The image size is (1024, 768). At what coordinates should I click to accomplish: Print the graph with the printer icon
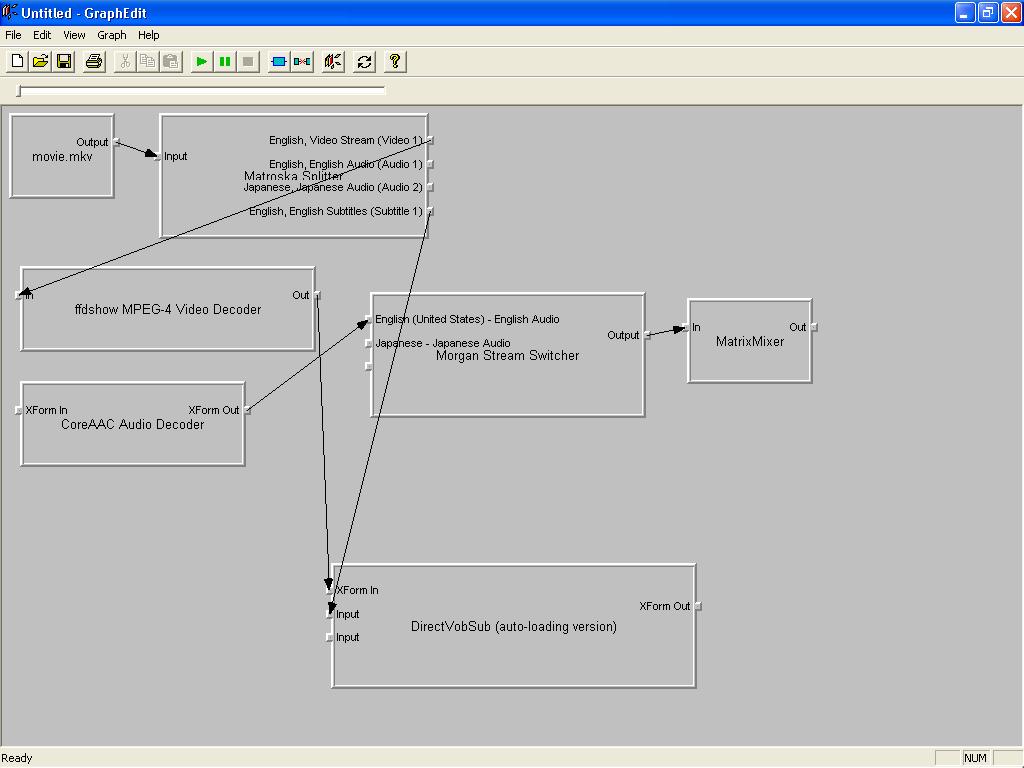[94, 61]
